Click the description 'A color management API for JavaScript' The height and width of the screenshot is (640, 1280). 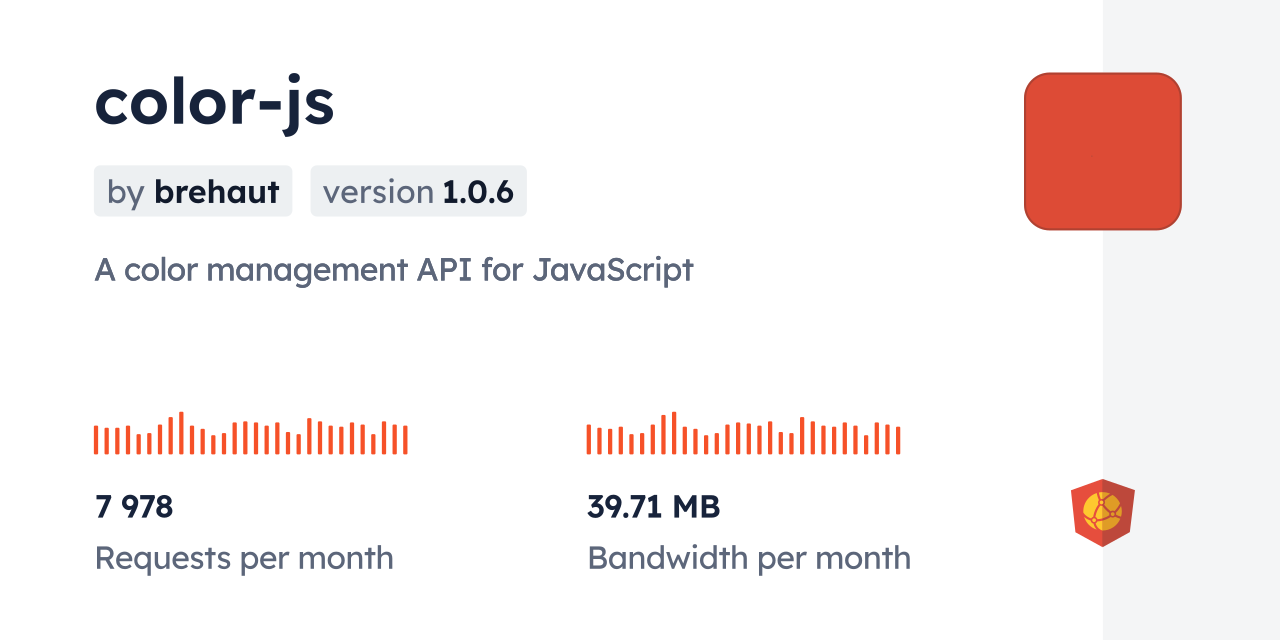click(x=394, y=270)
